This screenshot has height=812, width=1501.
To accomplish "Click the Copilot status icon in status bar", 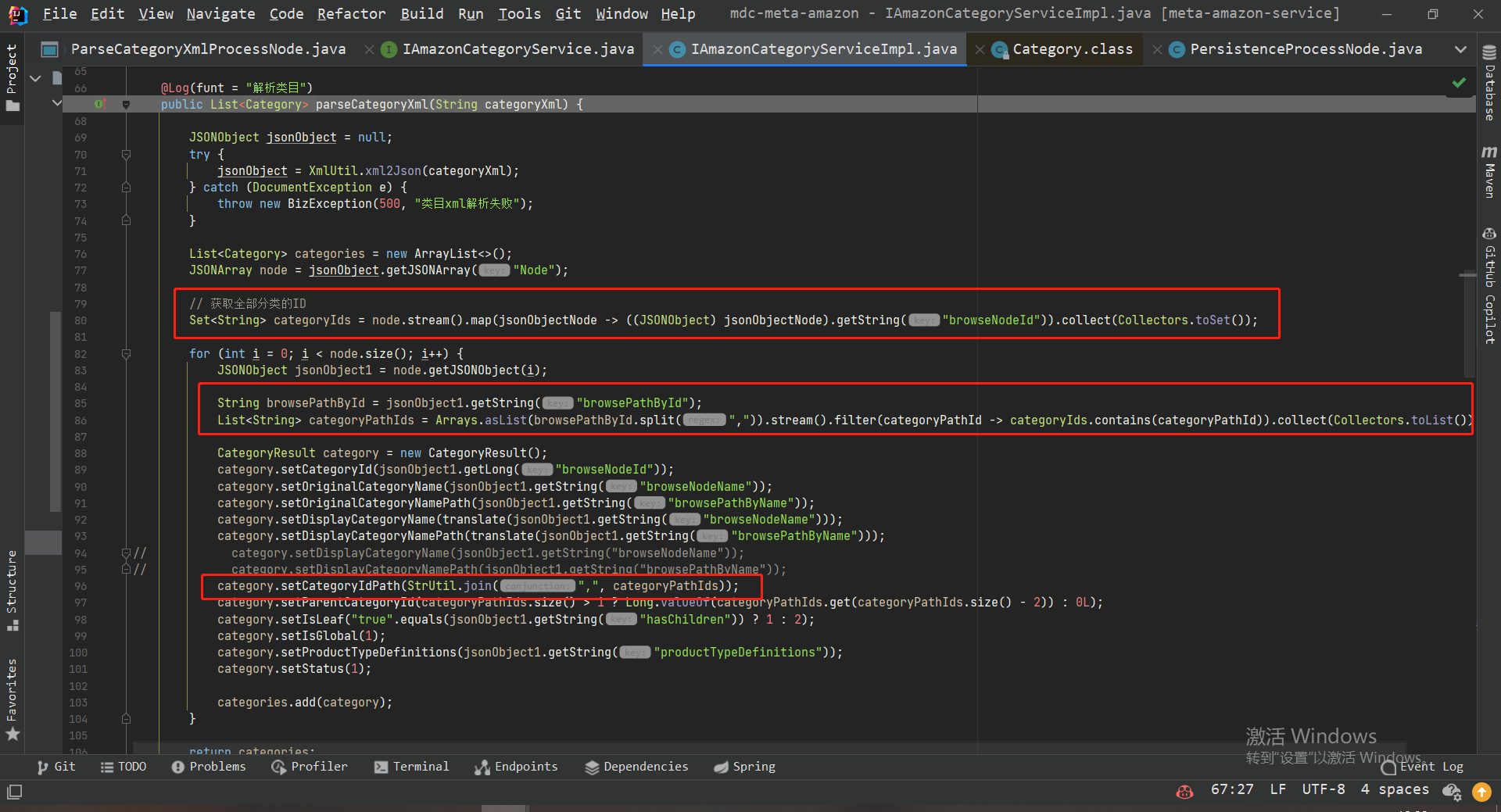I will pos(1184,791).
